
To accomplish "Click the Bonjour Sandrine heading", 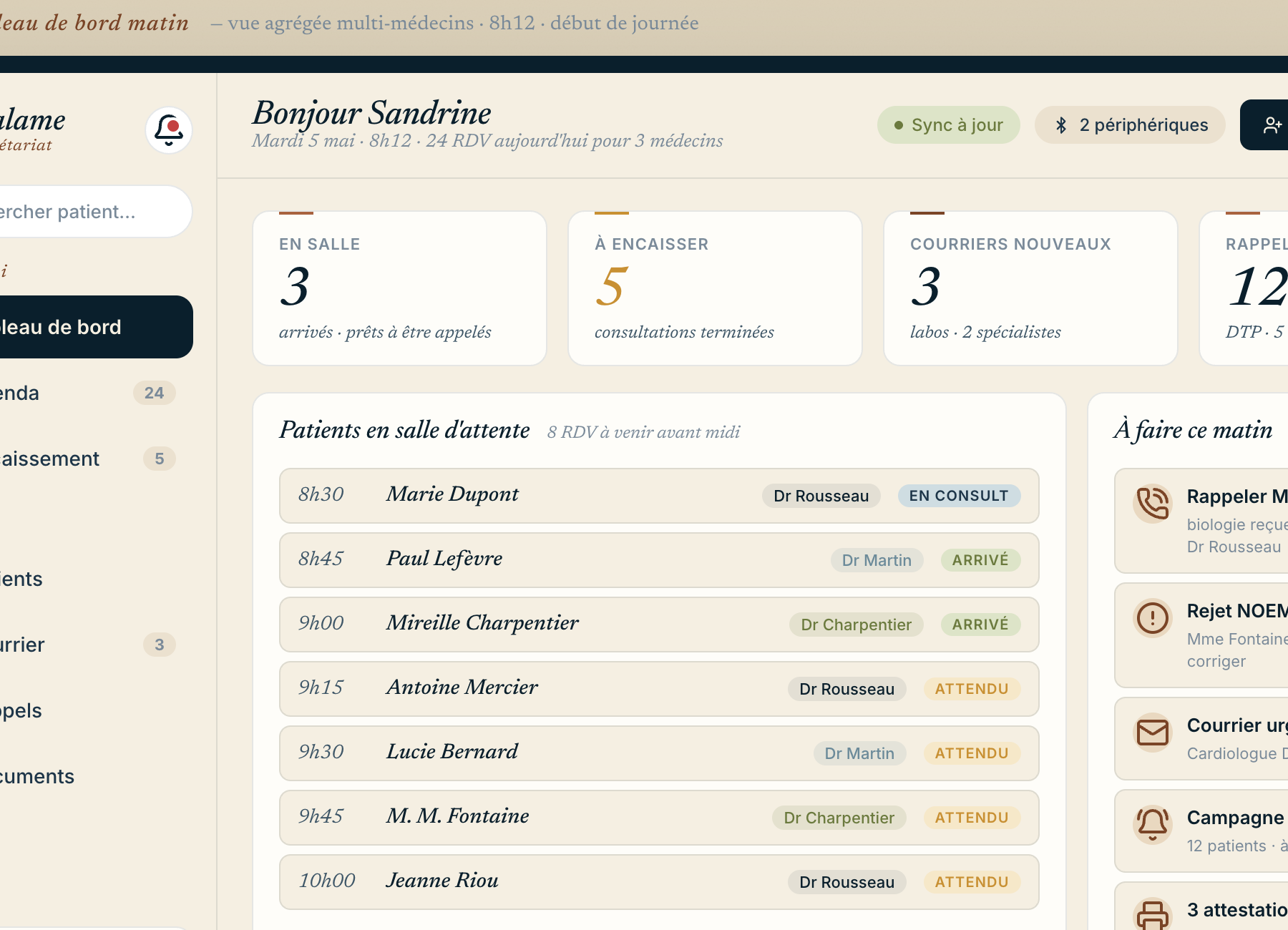I will pos(371,113).
